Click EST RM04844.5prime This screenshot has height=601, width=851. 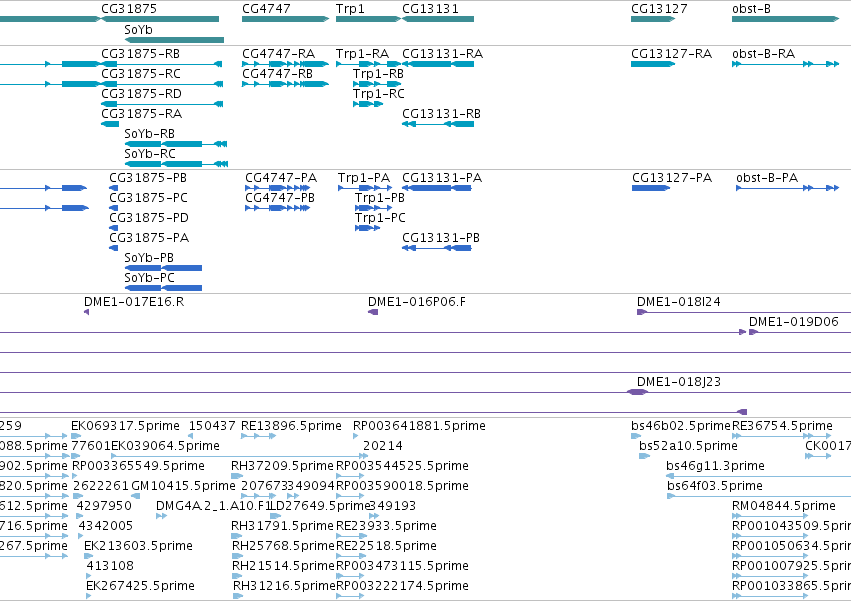[x=770, y=516]
